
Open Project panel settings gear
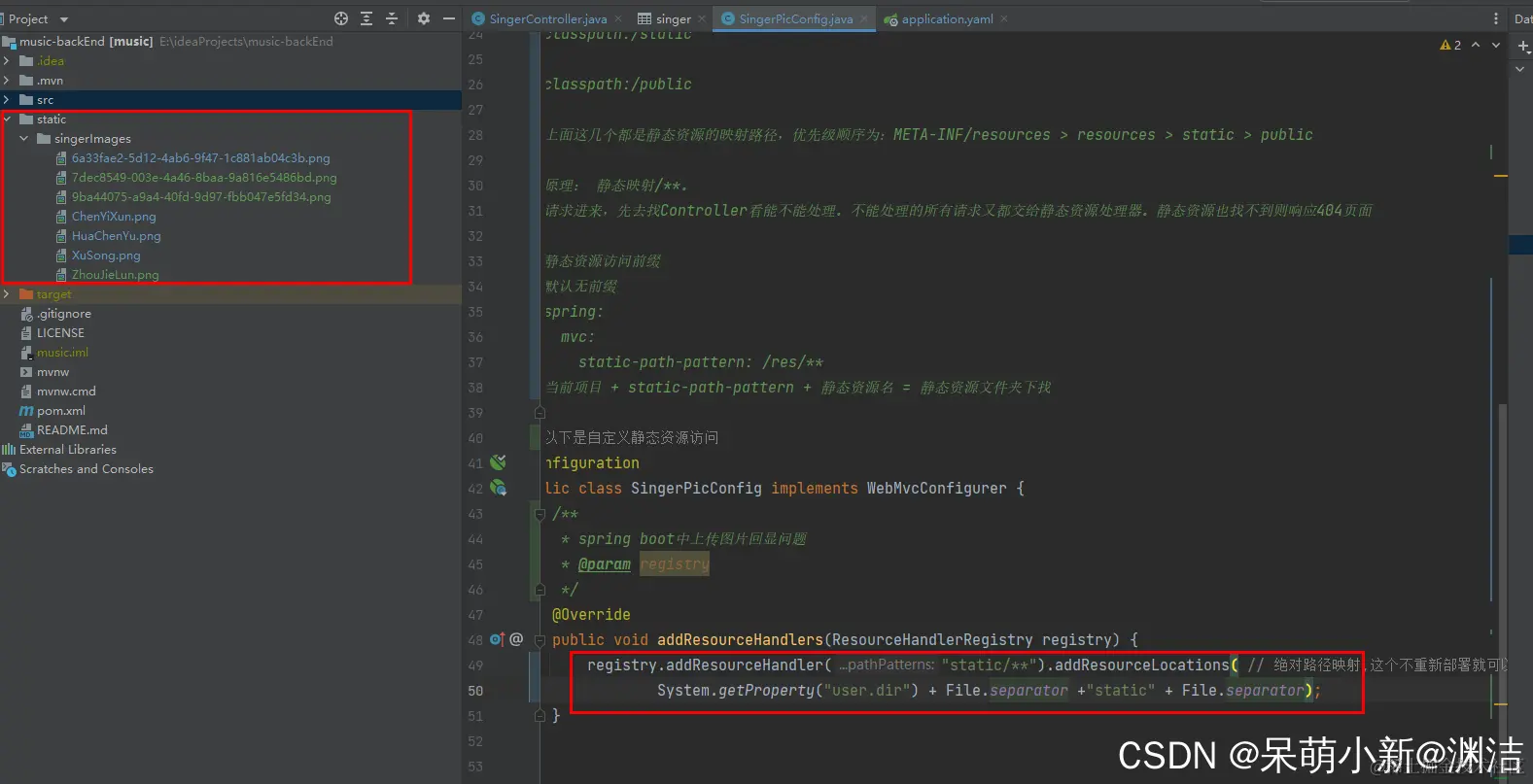coord(424,18)
